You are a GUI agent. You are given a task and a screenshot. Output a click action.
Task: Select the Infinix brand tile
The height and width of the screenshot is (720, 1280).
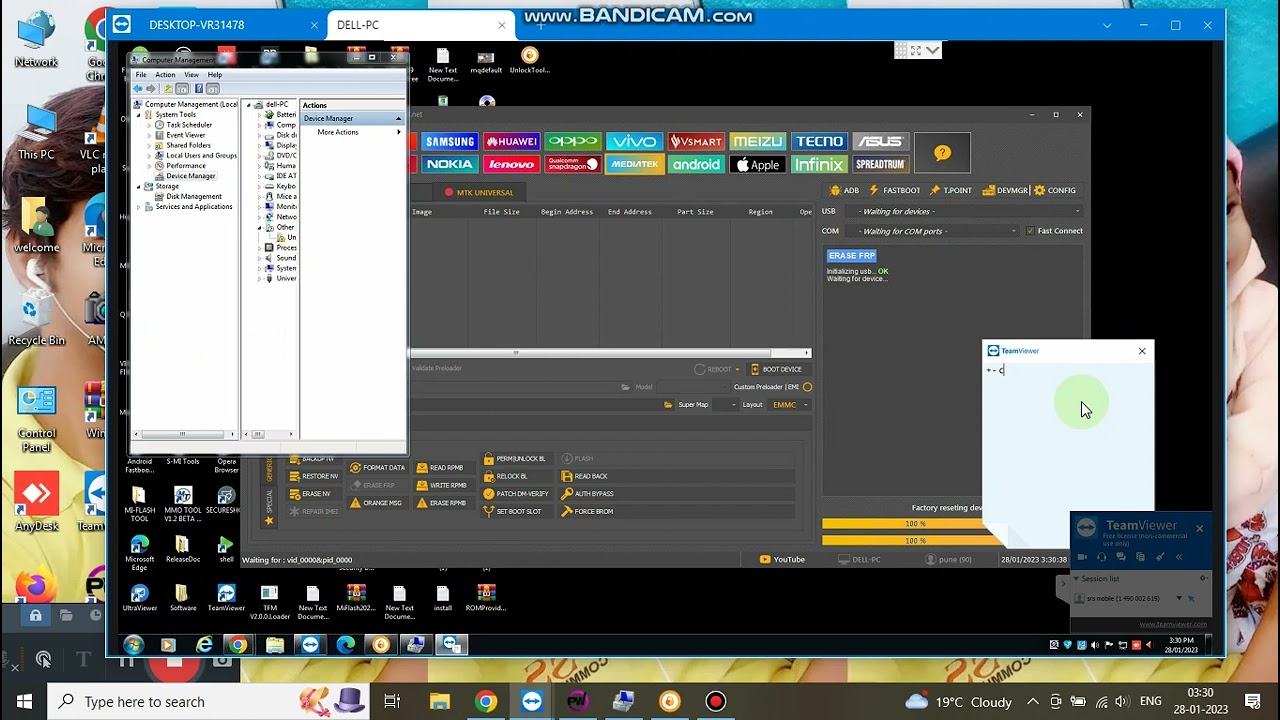[819, 164]
